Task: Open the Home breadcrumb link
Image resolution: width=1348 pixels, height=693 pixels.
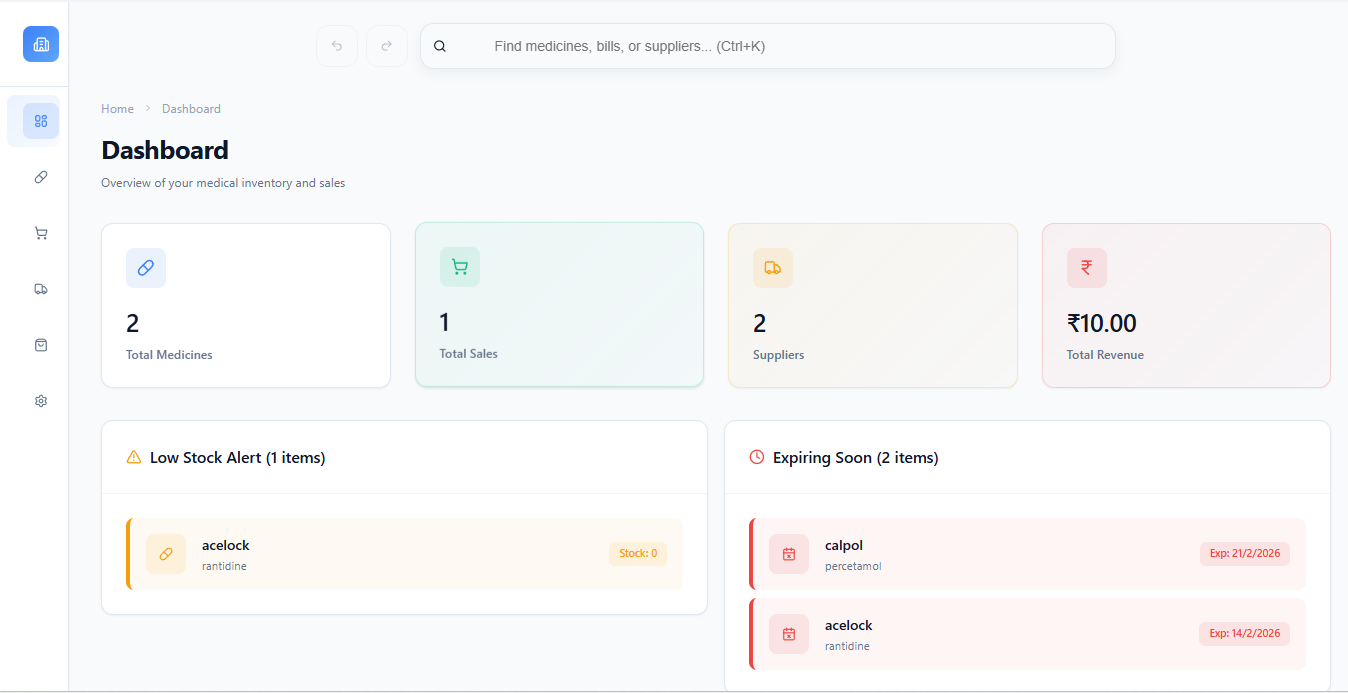Action: click(117, 108)
